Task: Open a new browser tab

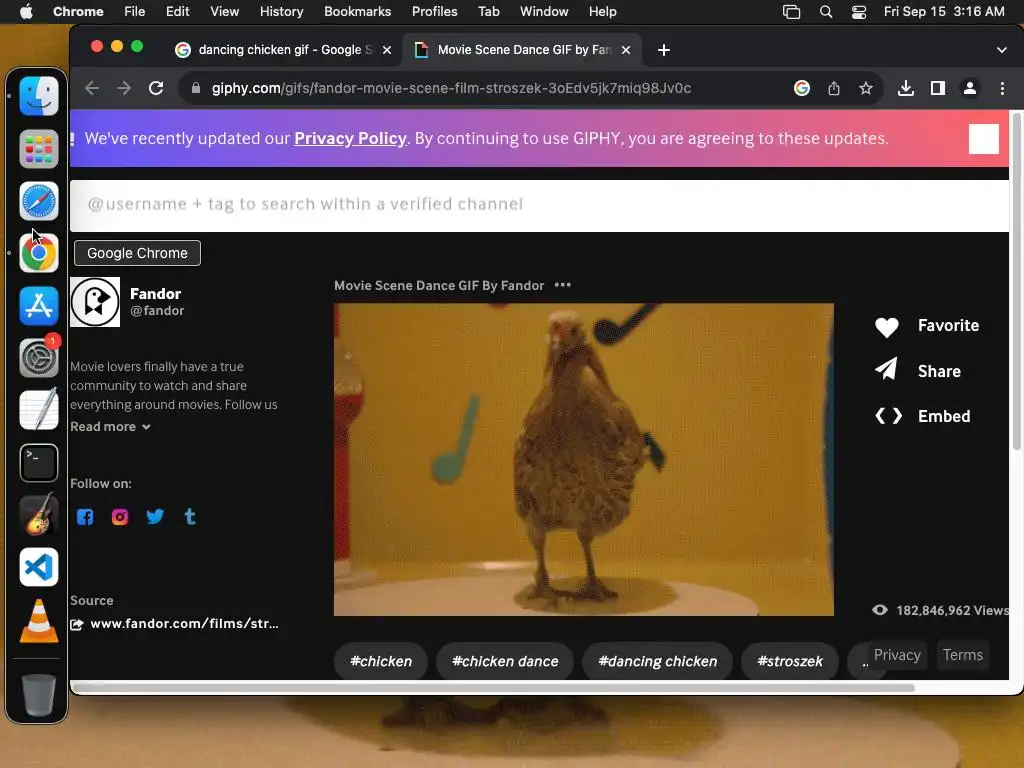Action: pos(664,50)
